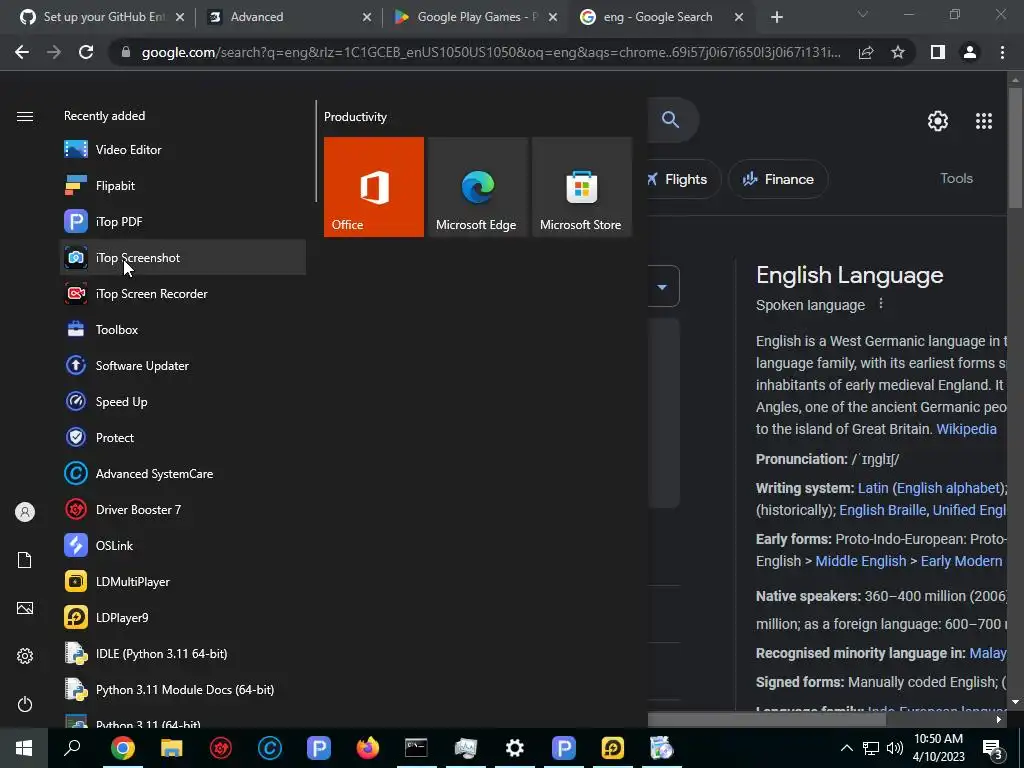Viewport: 1024px width, 768px height.
Task: Open the Microsoft Store tile
Action: coord(582,187)
